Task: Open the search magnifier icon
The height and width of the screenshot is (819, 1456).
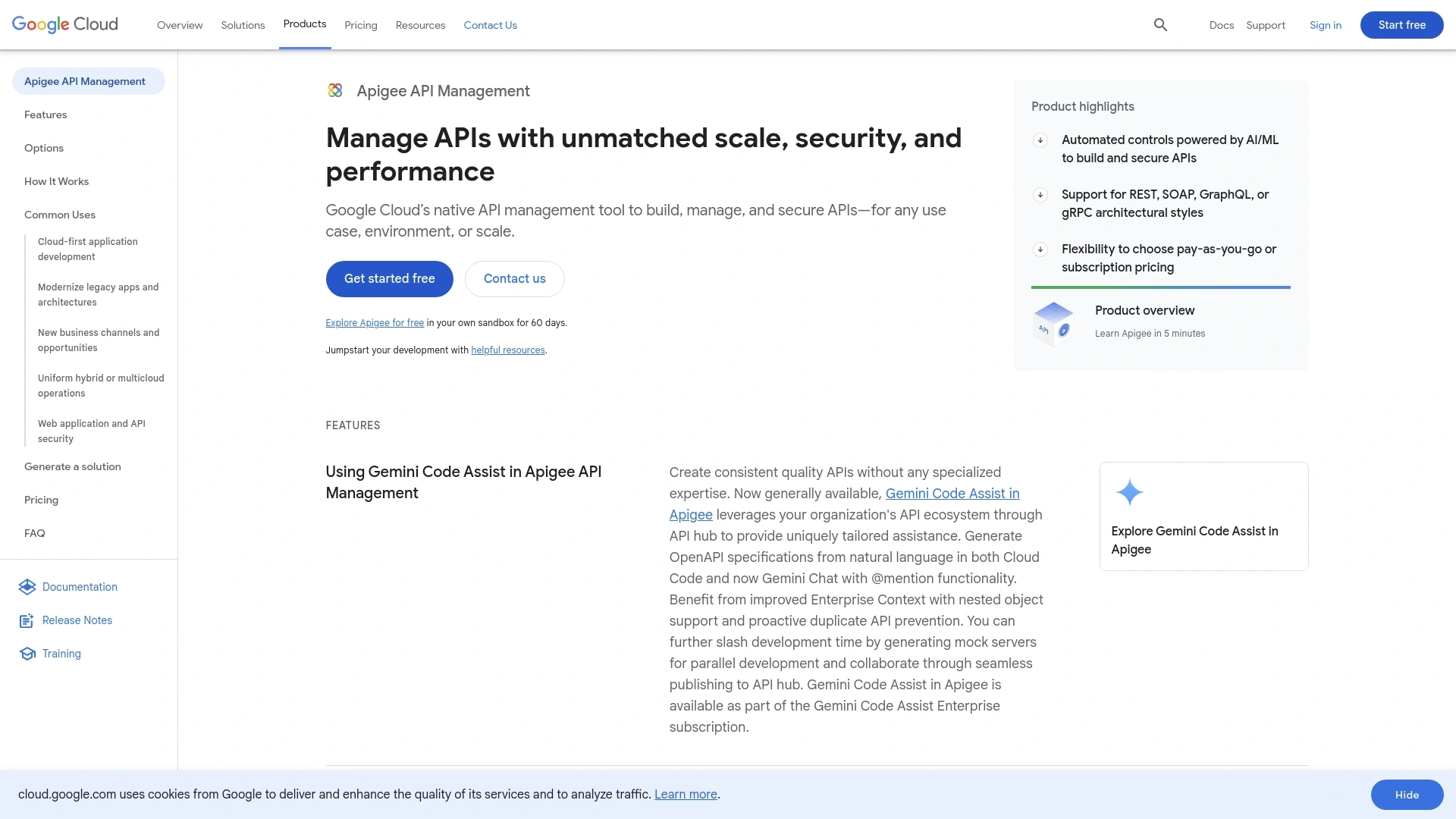Action: click(1160, 25)
